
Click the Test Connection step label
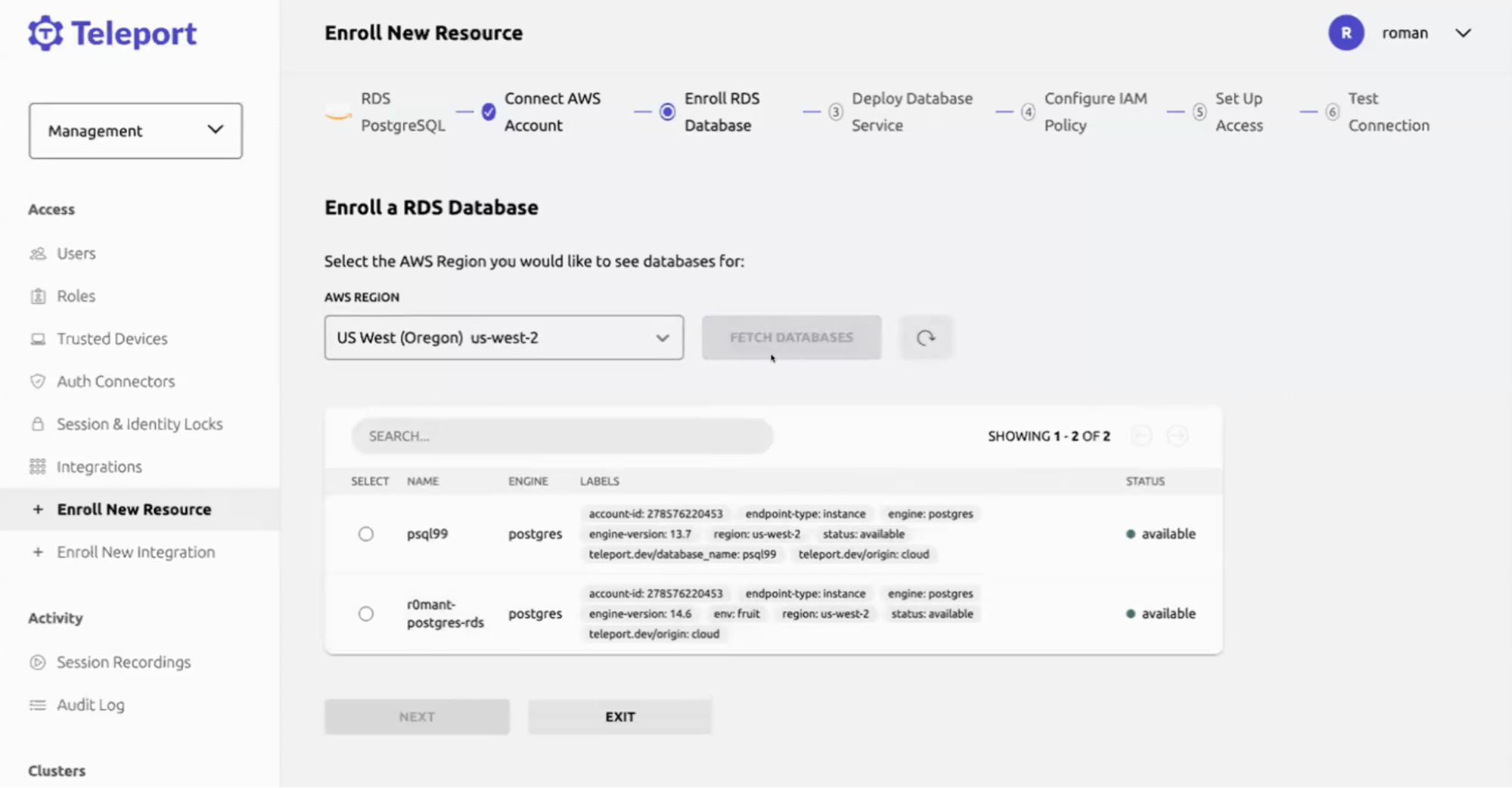coord(1389,112)
